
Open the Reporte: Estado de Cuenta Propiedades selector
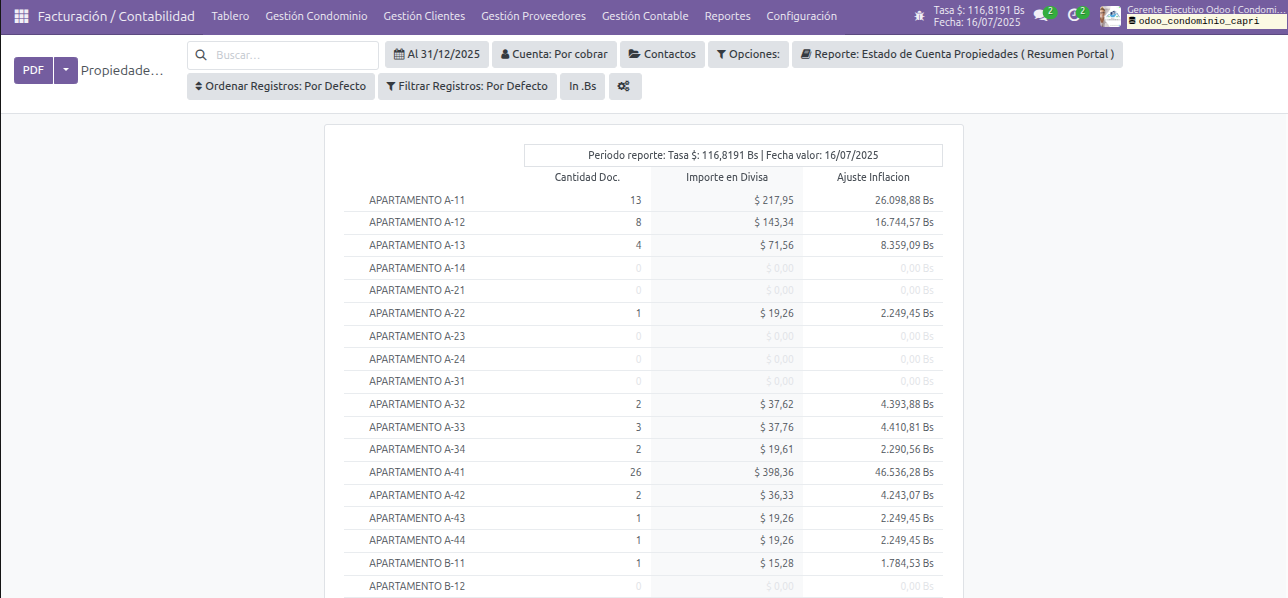click(x=957, y=54)
